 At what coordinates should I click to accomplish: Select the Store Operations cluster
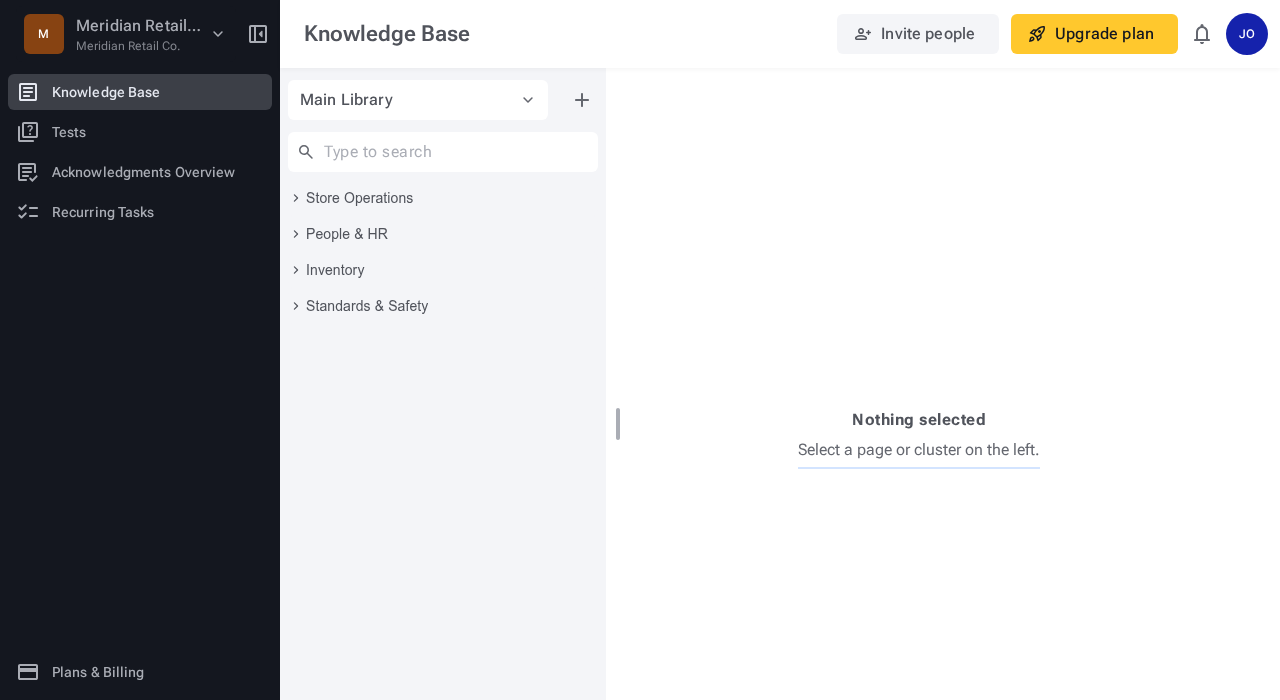(x=359, y=198)
